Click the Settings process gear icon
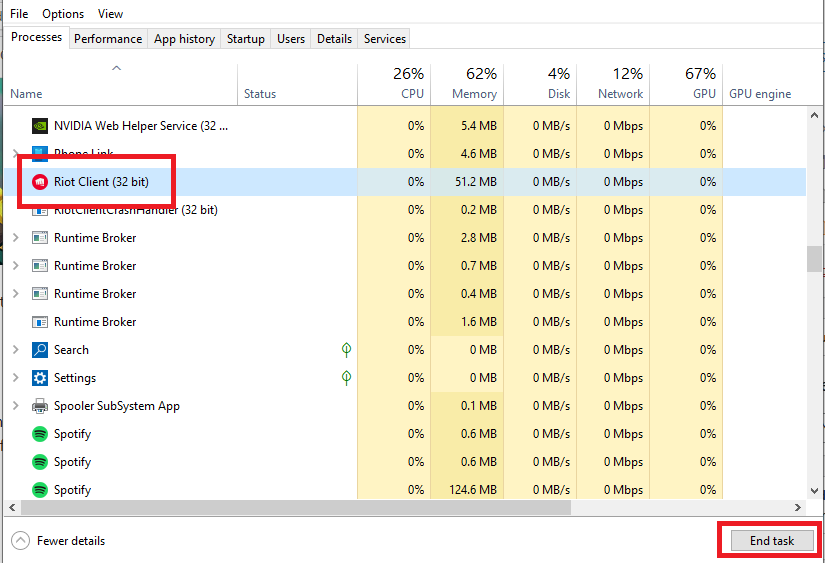The height and width of the screenshot is (563, 825). pyautogui.click(x=40, y=378)
